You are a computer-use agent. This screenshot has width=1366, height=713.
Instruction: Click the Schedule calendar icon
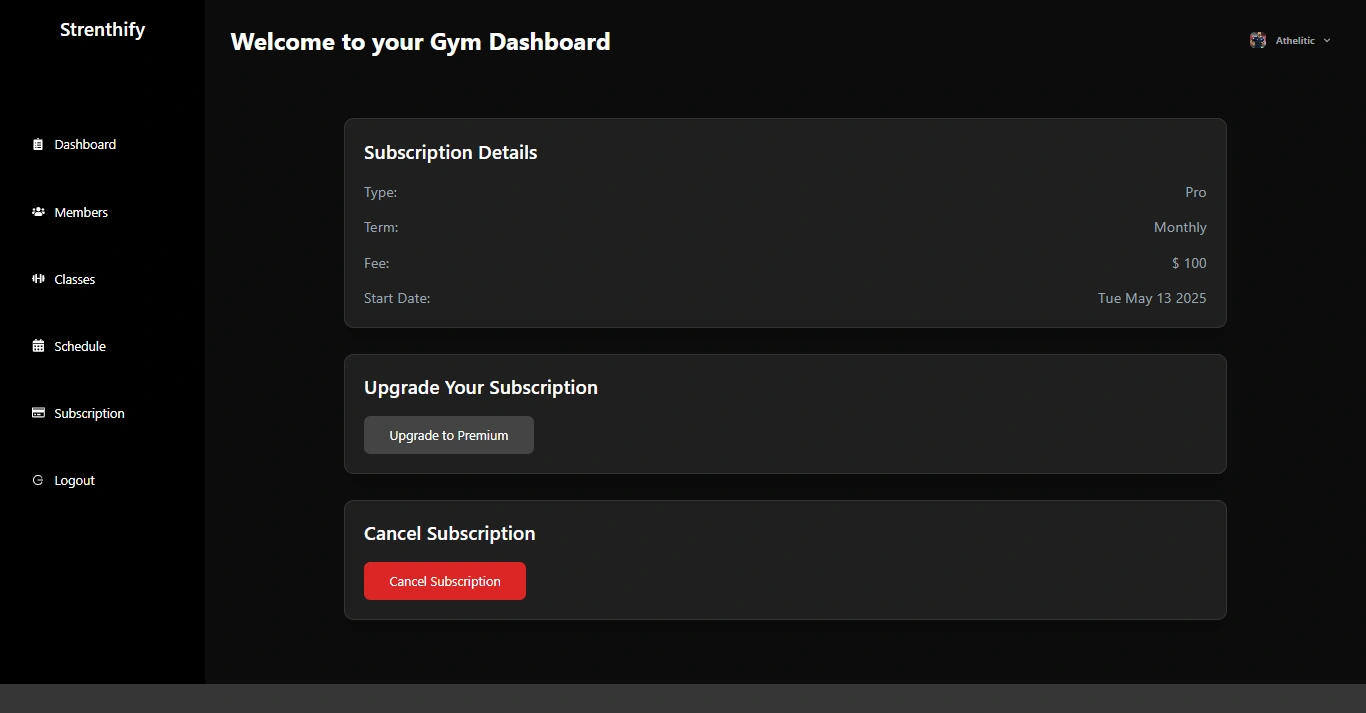pos(38,346)
